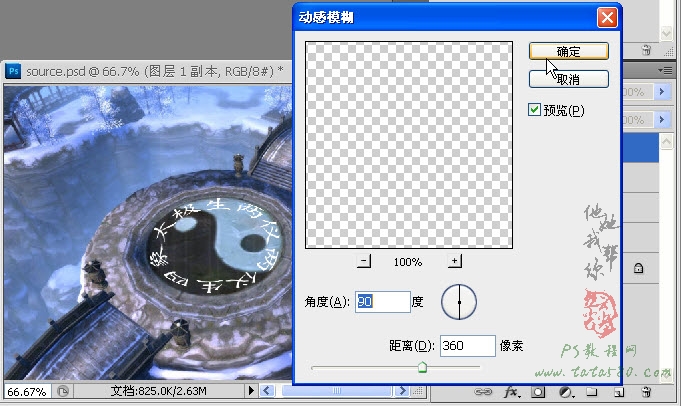Click the 文档:825.0K/2.63M status text

click(159, 391)
